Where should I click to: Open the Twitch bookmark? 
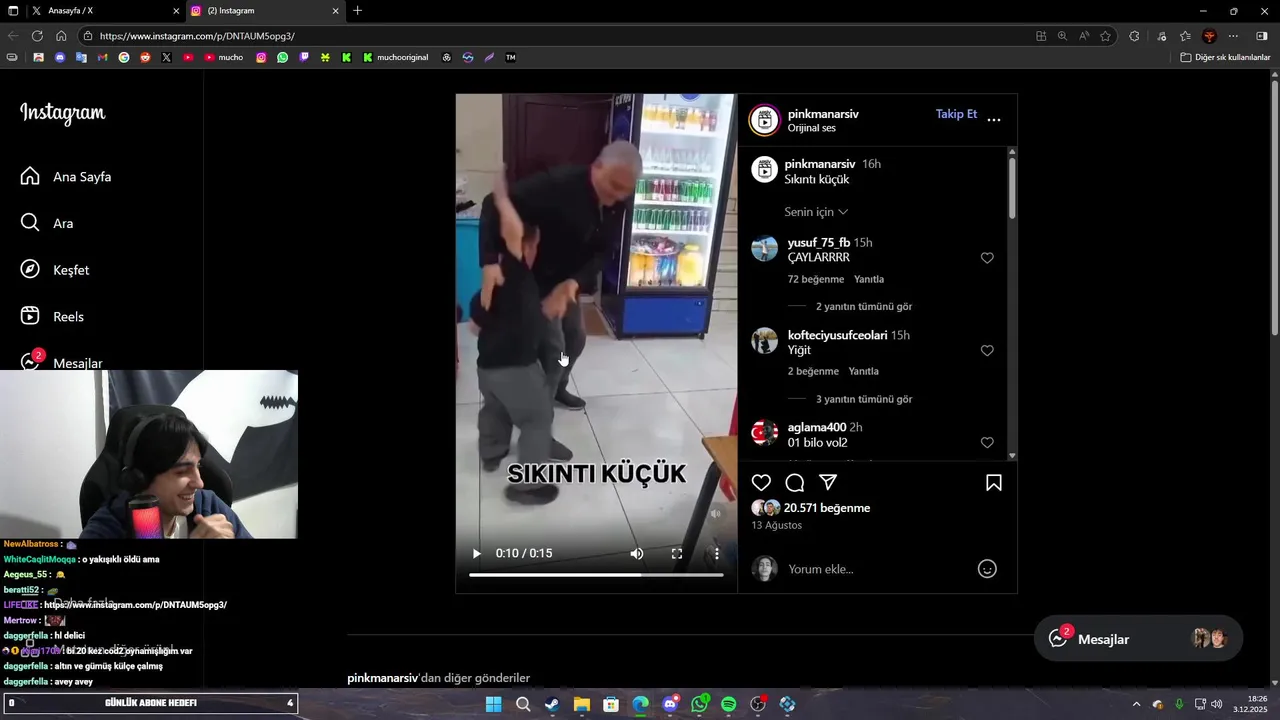(x=304, y=57)
